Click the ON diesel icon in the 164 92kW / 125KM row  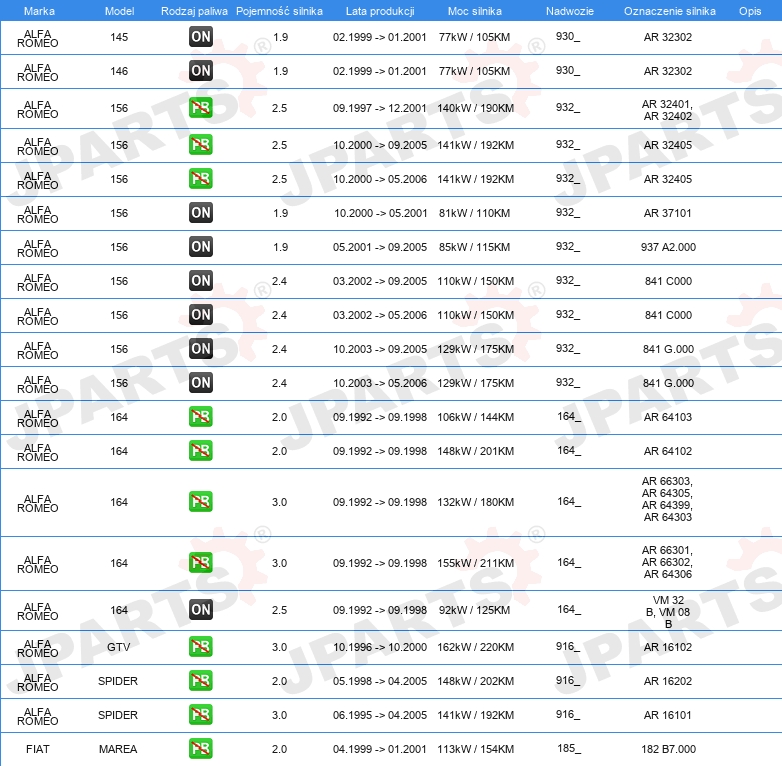click(201, 609)
